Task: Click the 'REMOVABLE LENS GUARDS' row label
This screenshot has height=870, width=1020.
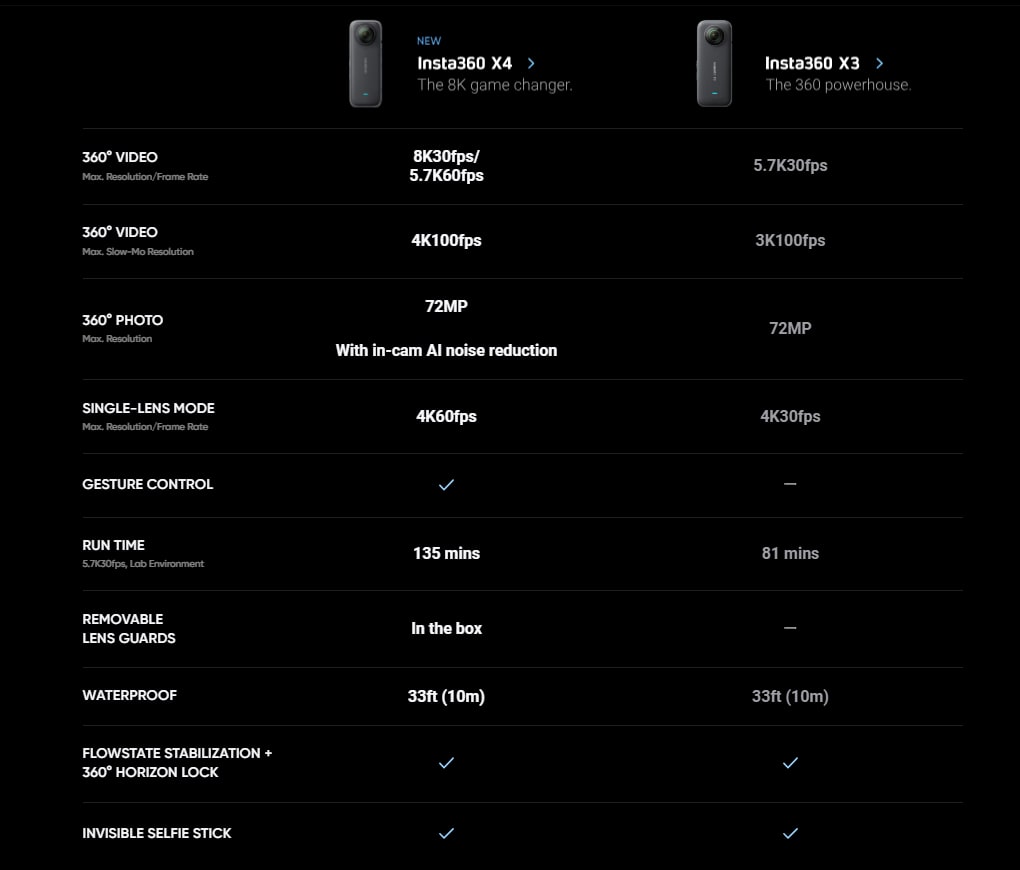Action: 129,629
